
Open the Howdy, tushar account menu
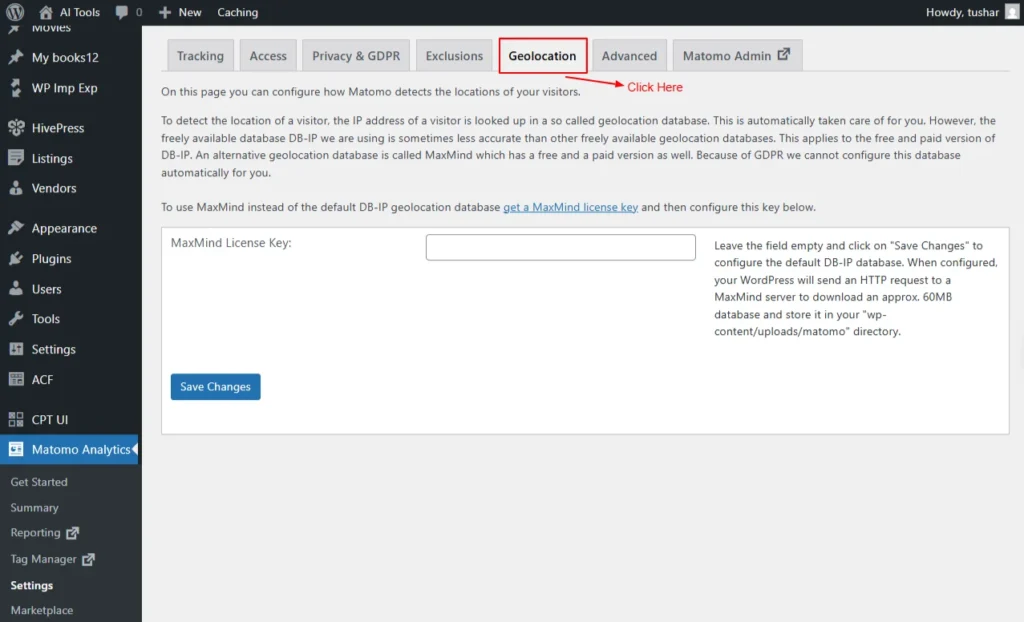[x=969, y=12]
